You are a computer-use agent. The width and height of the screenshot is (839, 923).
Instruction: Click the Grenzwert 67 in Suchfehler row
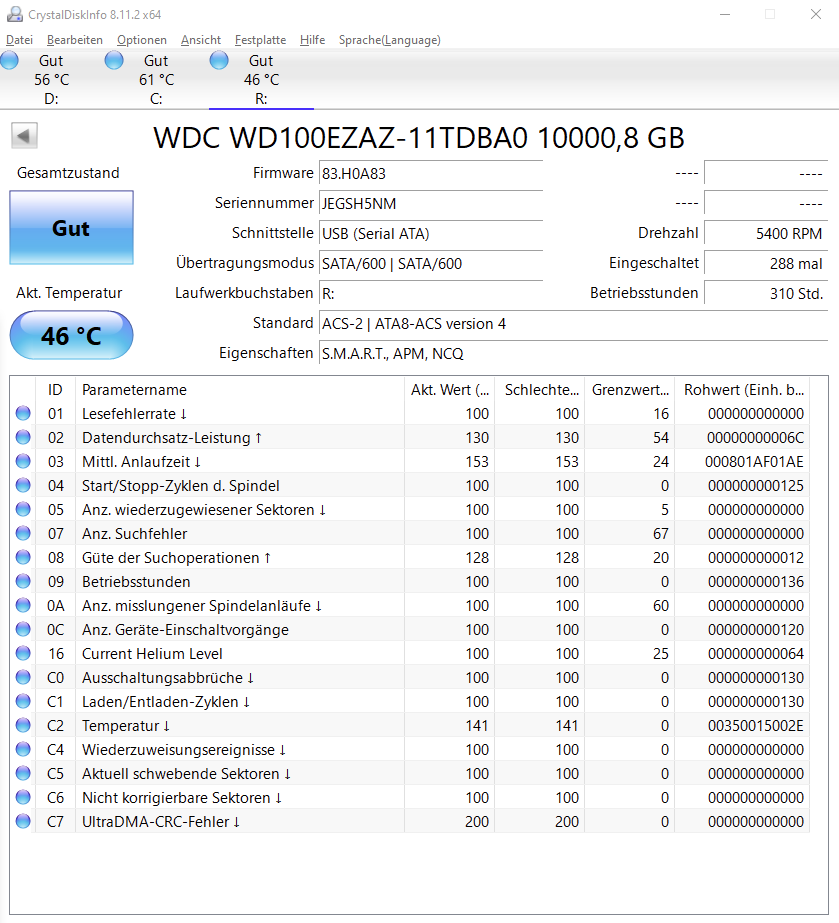[661, 534]
